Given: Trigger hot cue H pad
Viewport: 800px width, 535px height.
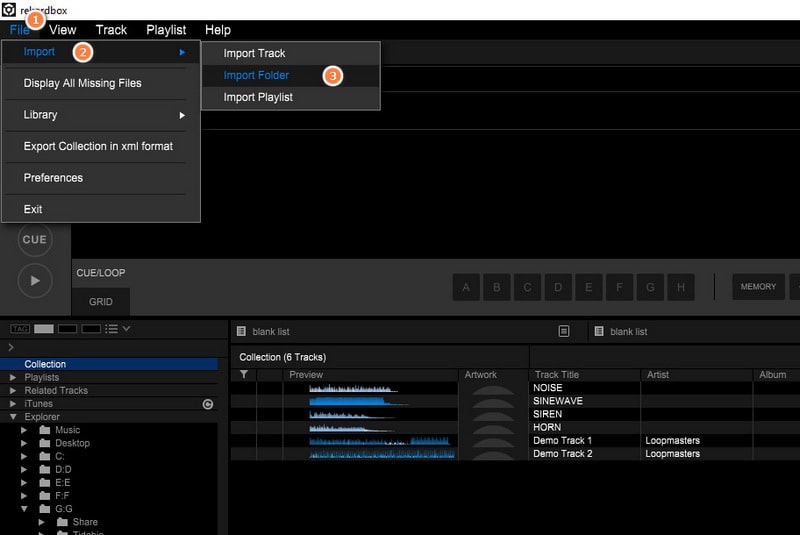Looking at the screenshot, I should 681,287.
